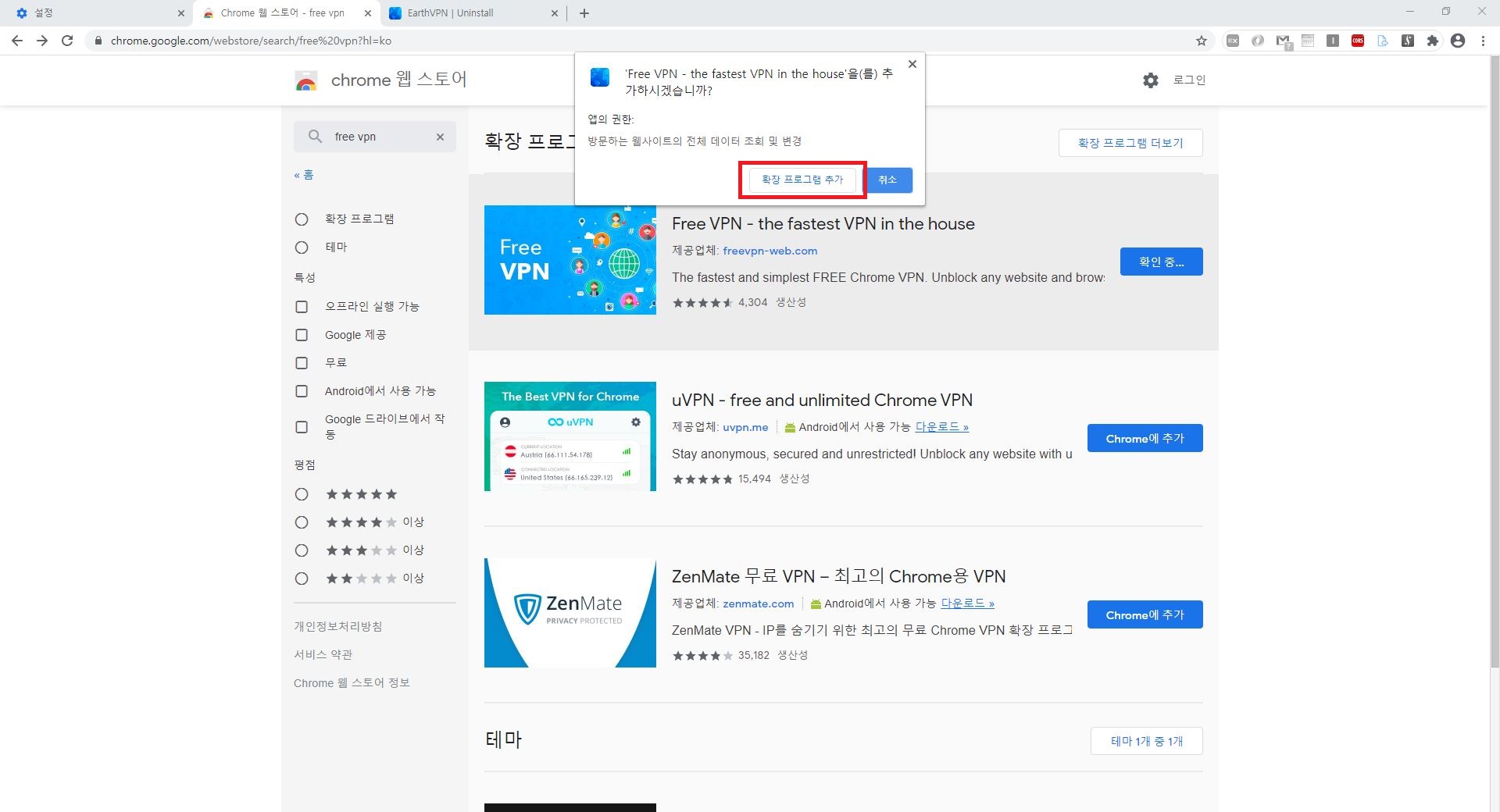Screen dimensions: 1500x812
Task: Click the ZenMate thumbnail image
Action: pos(570,613)
